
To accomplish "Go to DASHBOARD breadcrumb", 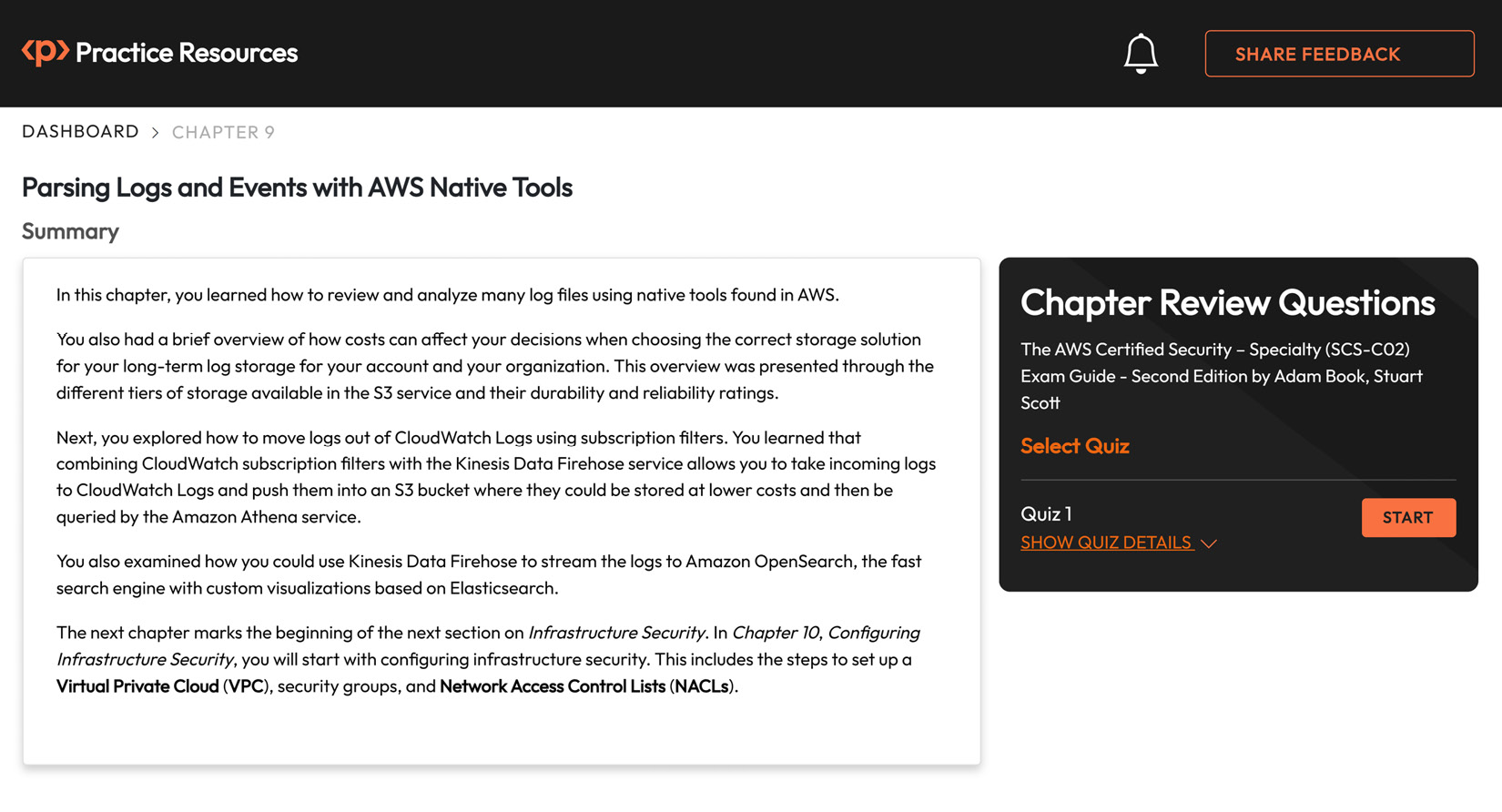I will pos(80,132).
